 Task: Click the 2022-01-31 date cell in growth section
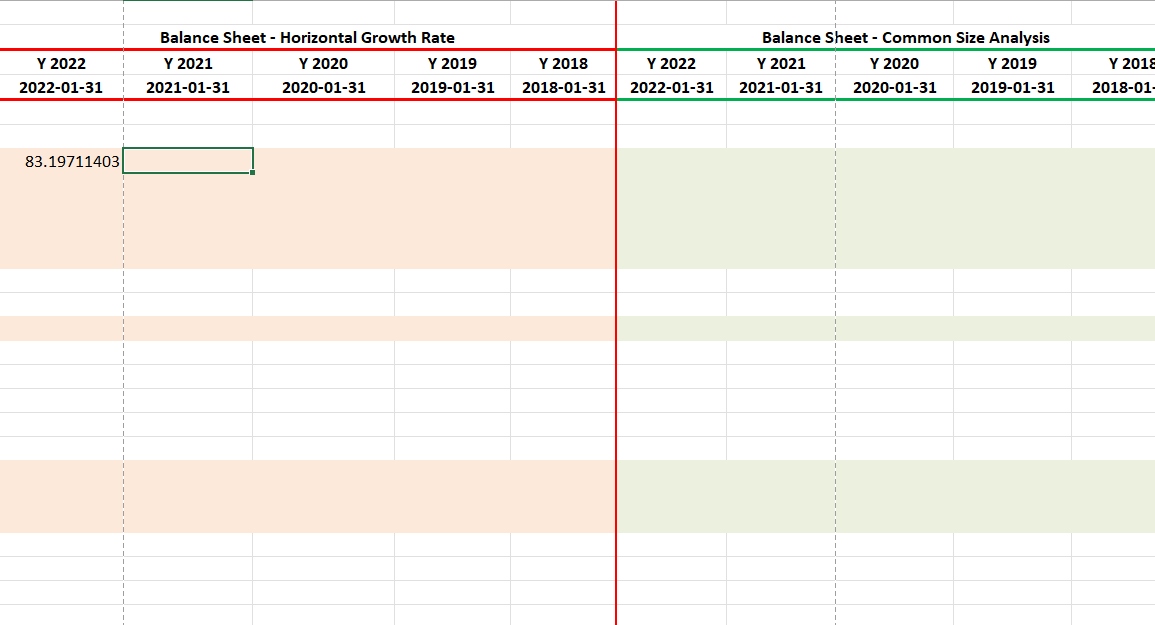pos(60,87)
